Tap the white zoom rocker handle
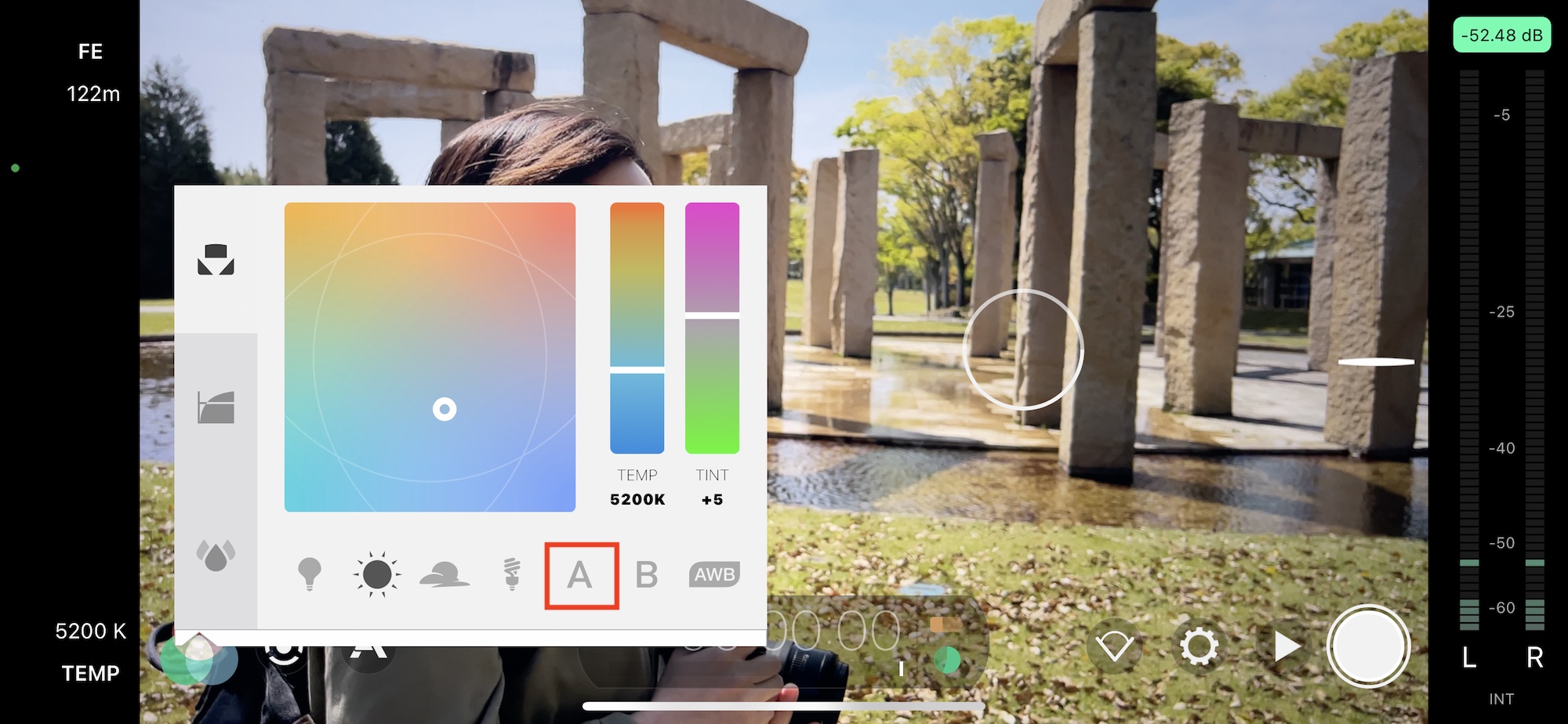Viewport: 1568px width, 724px height. (1376, 362)
